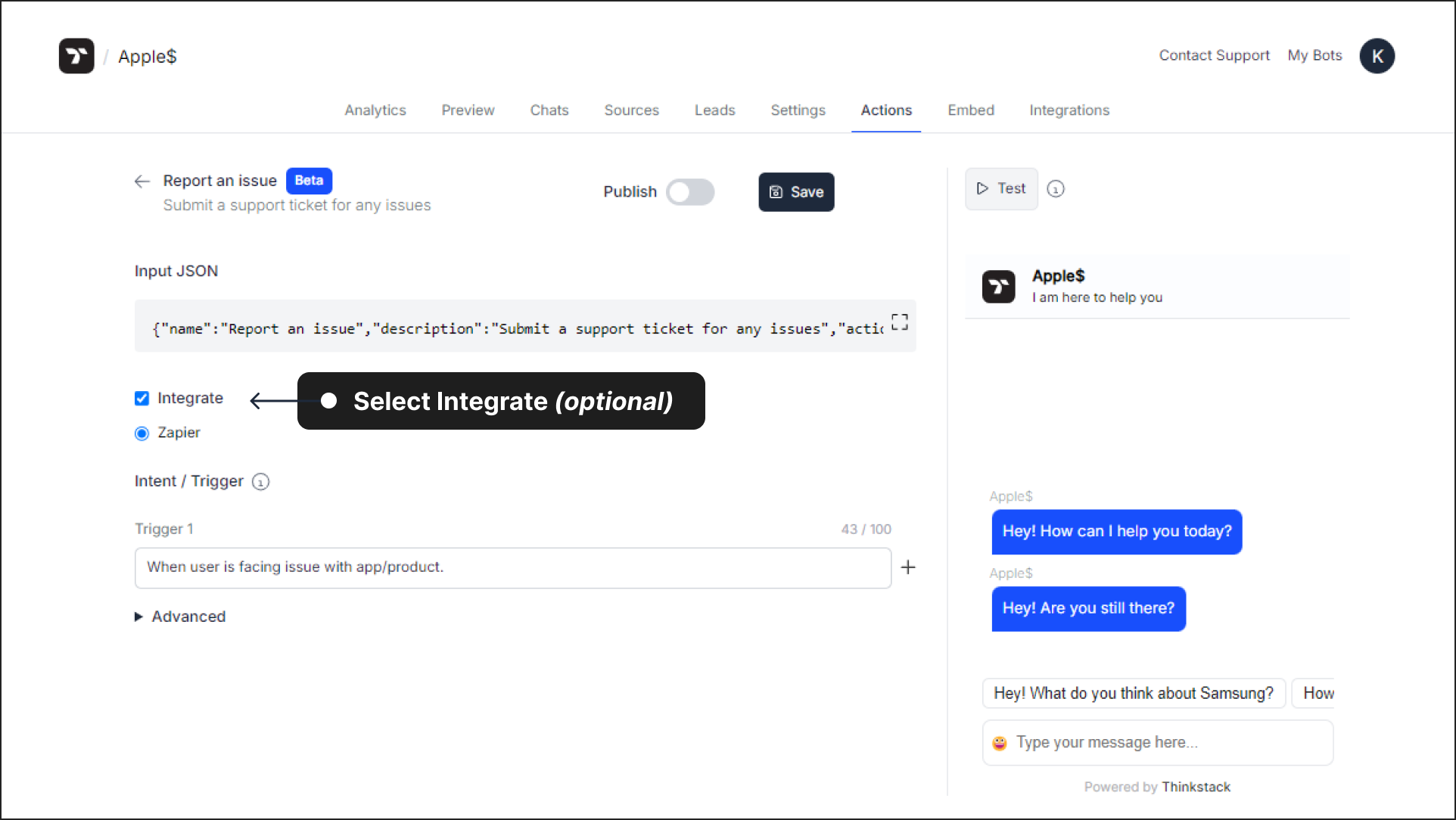Image resolution: width=1456 pixels, height=820 pixels.
Task: Toggle the Publish switch on/off
Action: coord(691,191)
